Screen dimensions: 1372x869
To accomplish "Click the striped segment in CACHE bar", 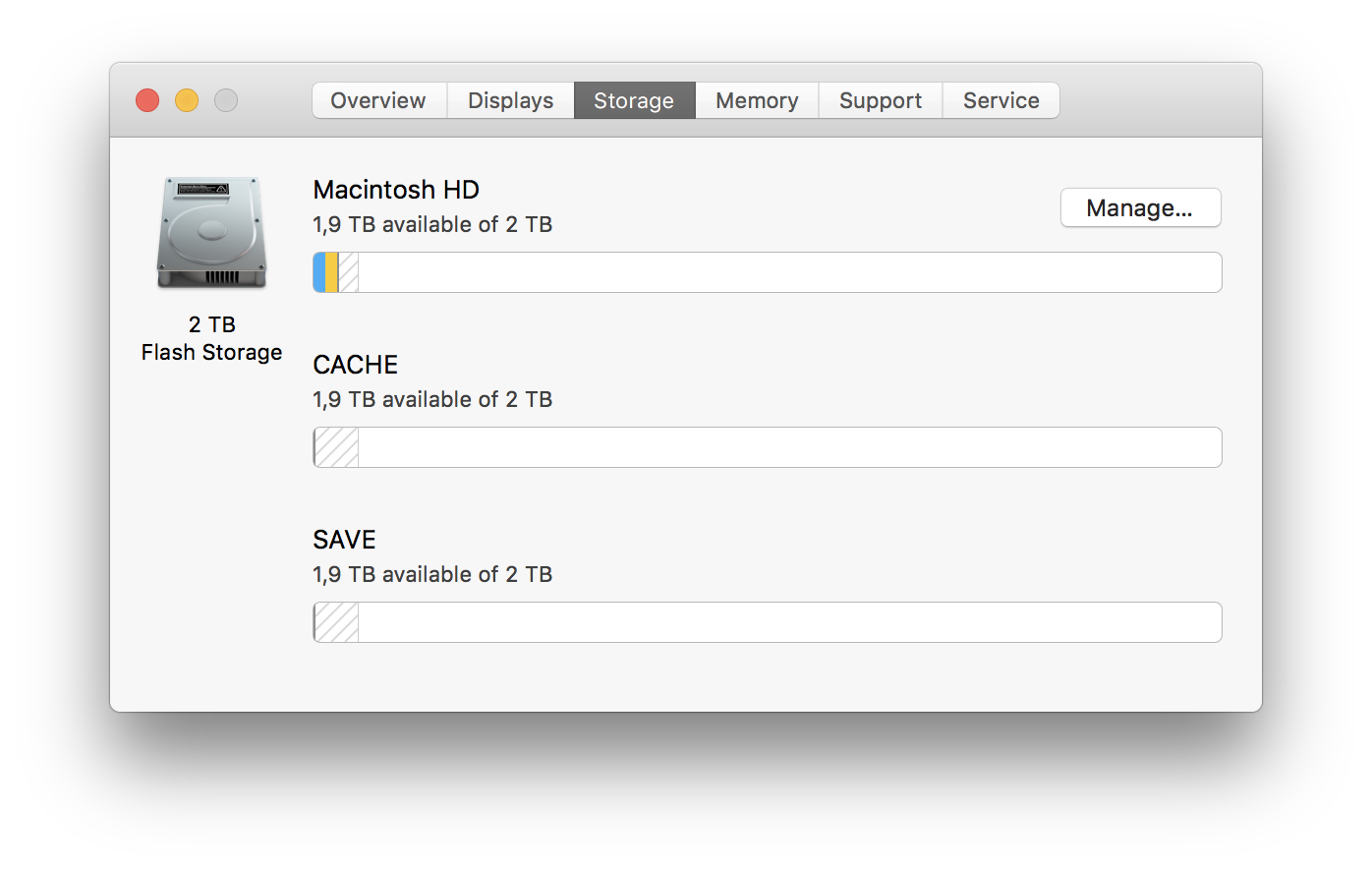I will 336,447.
